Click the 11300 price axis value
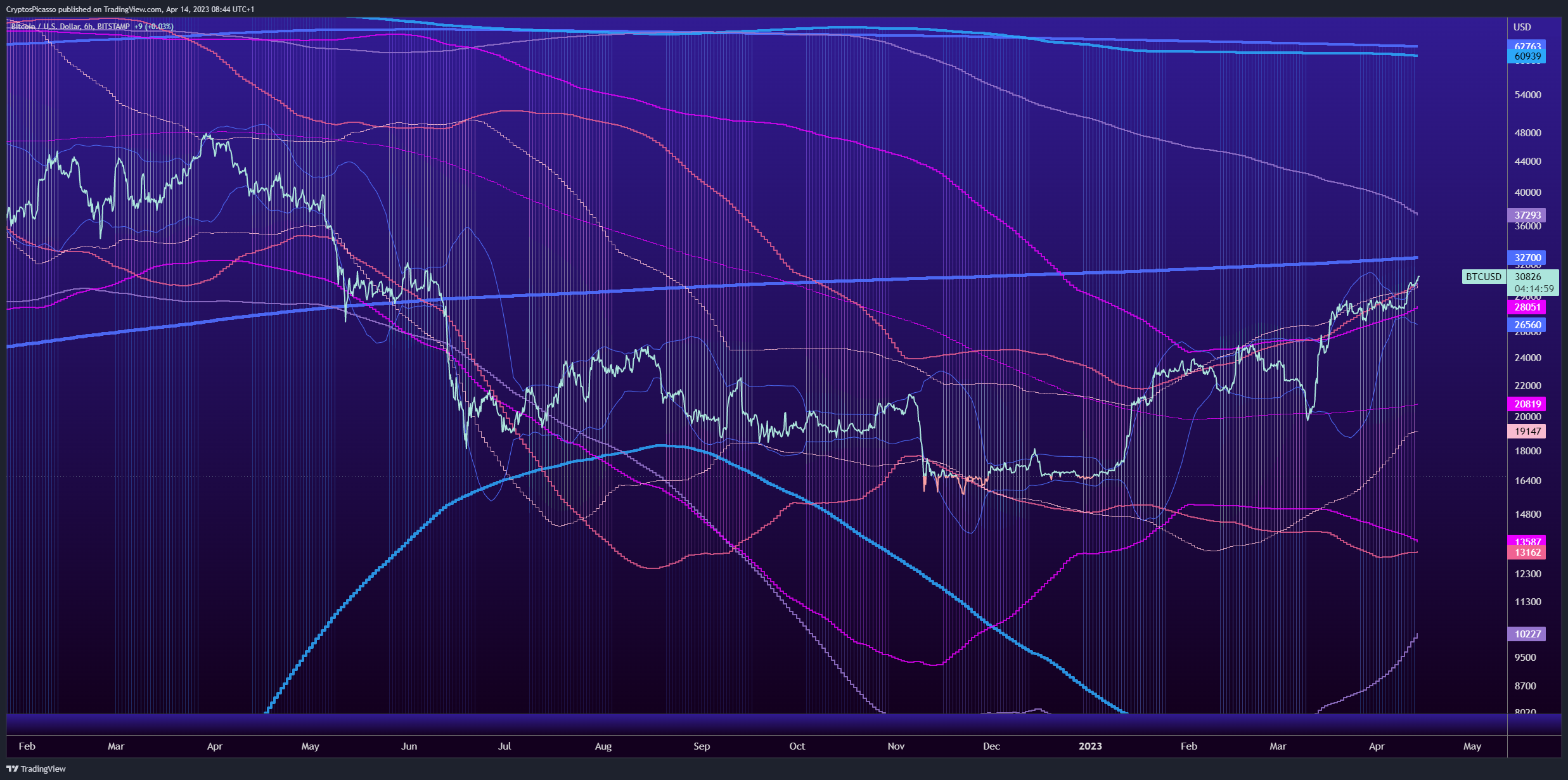This screenshot has width=1568, height=780. (x=1527, y=601)
